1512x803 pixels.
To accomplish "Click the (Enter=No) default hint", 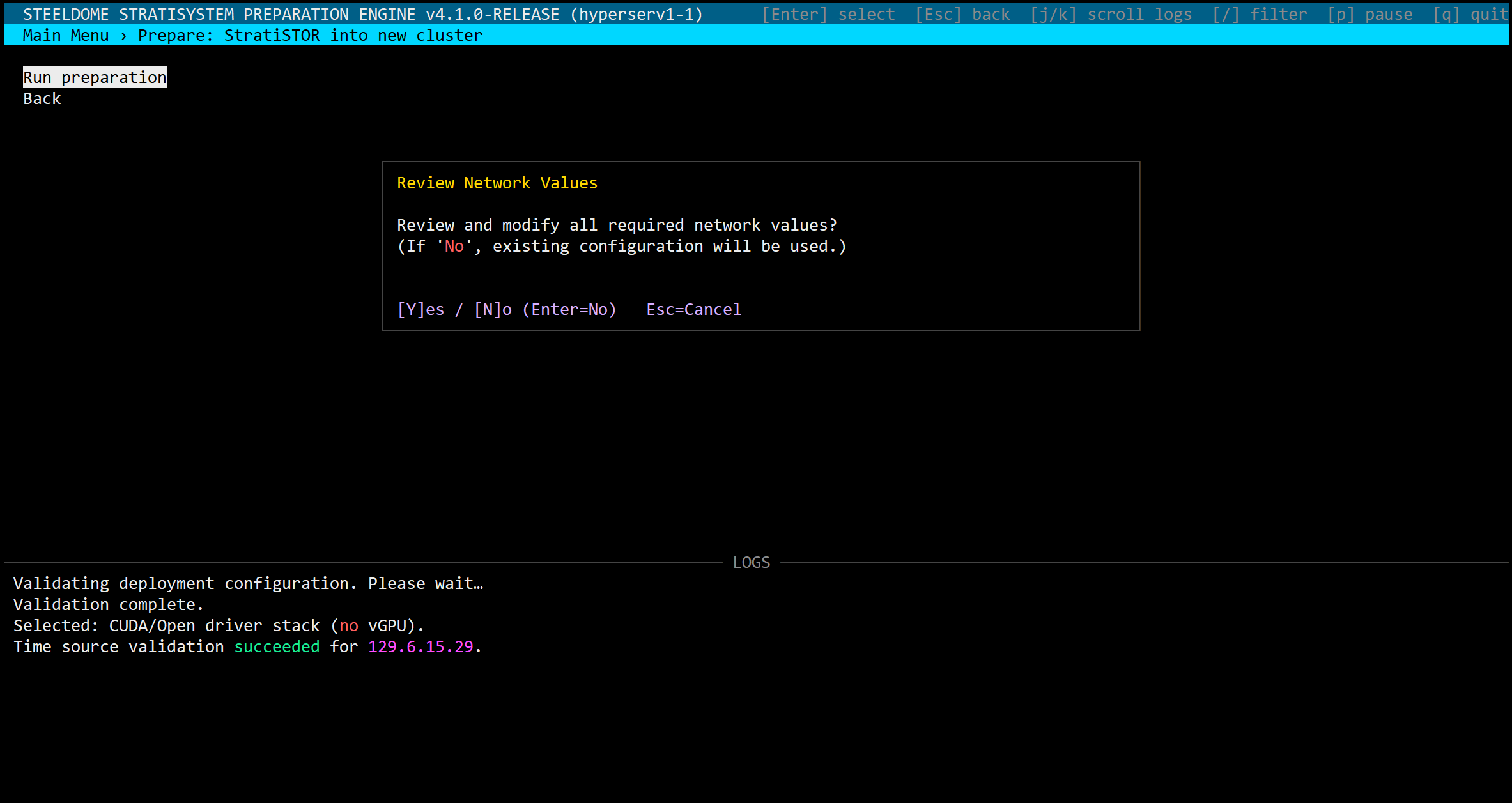I will [x=569, y=310].
